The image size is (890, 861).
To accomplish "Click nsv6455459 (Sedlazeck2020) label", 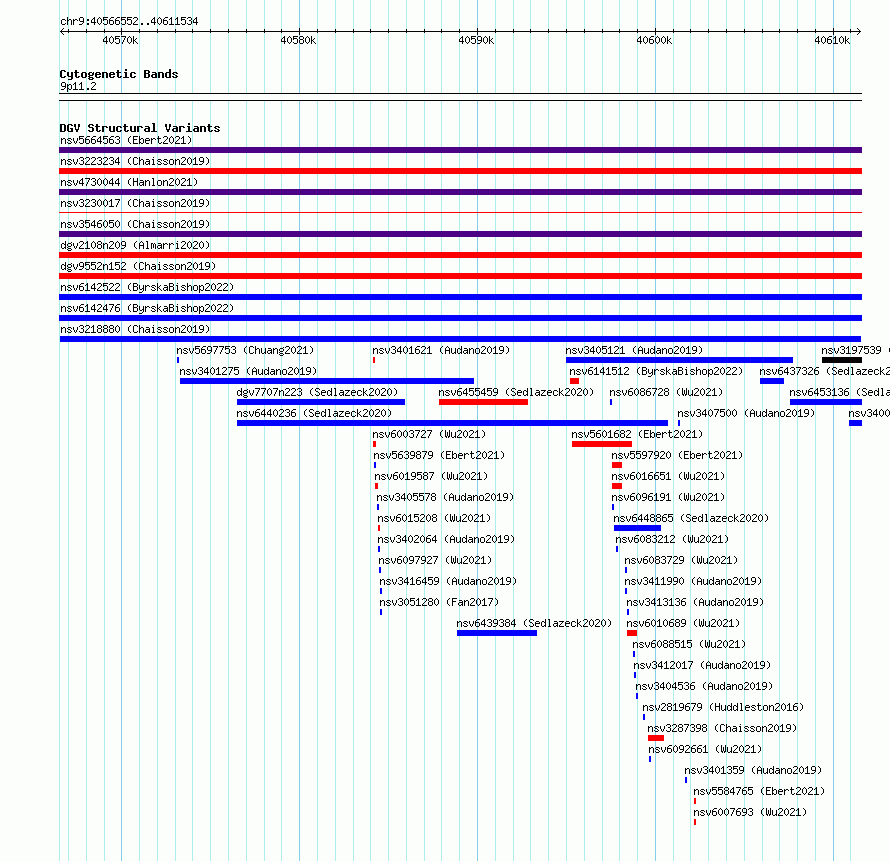I will coord(516,392).
